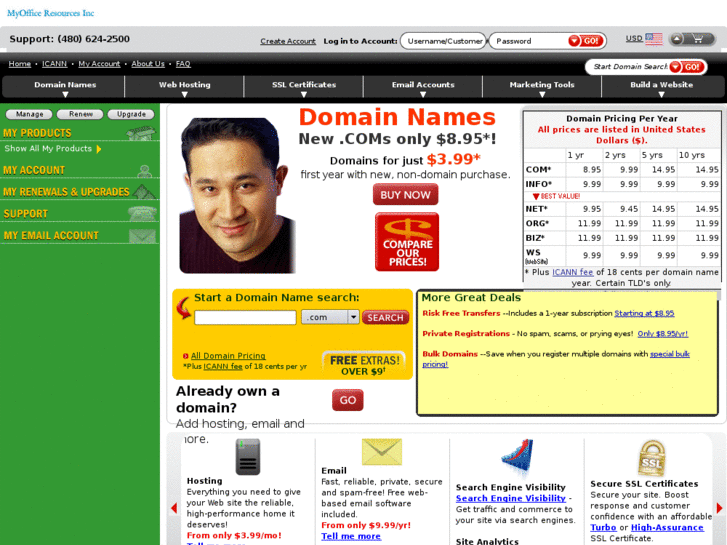Click the Renew button
727x545 pixels.
[80, 114]
